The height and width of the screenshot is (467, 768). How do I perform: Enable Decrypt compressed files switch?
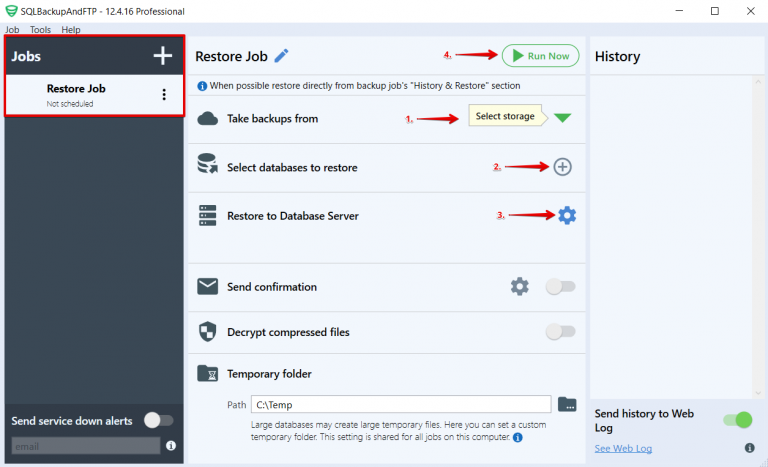560,332
